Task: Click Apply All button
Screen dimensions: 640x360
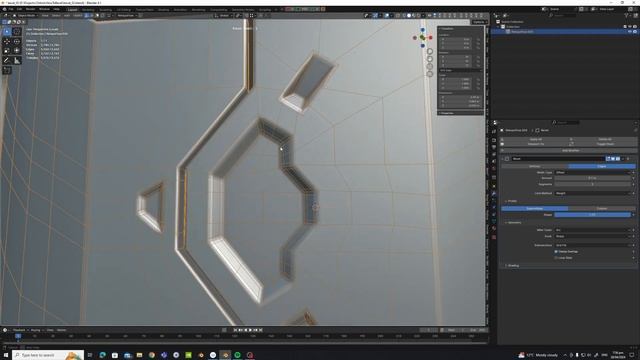Action: pos(536,139)
